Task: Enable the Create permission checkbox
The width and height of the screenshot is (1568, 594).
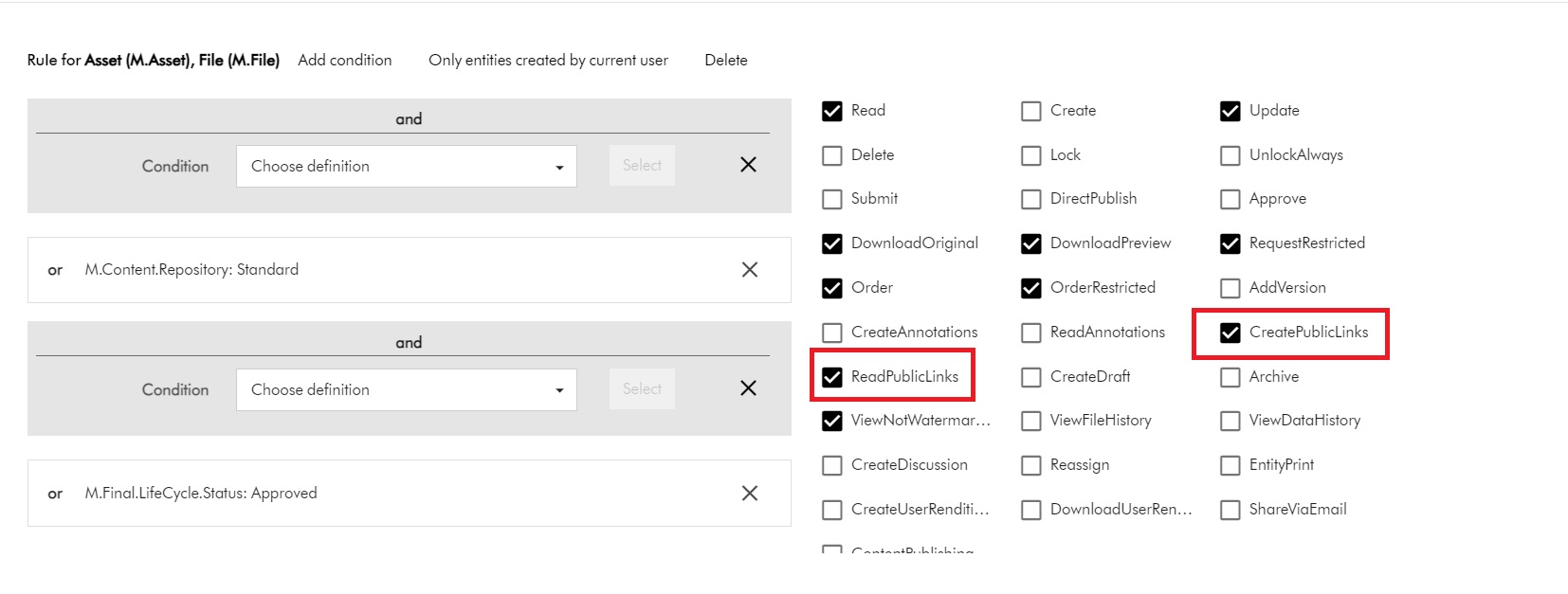Action: coord(1031,111)
